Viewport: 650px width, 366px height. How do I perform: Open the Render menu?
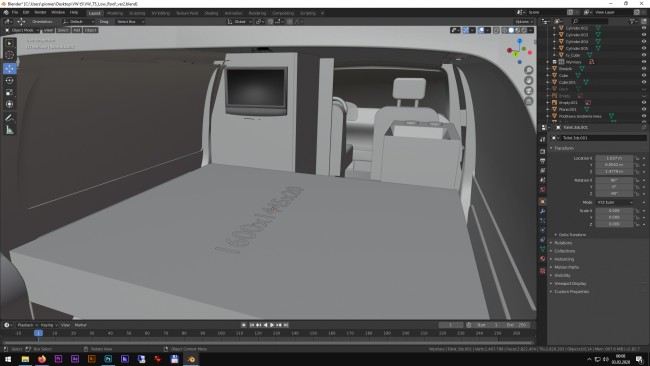[x=40, y=12]
